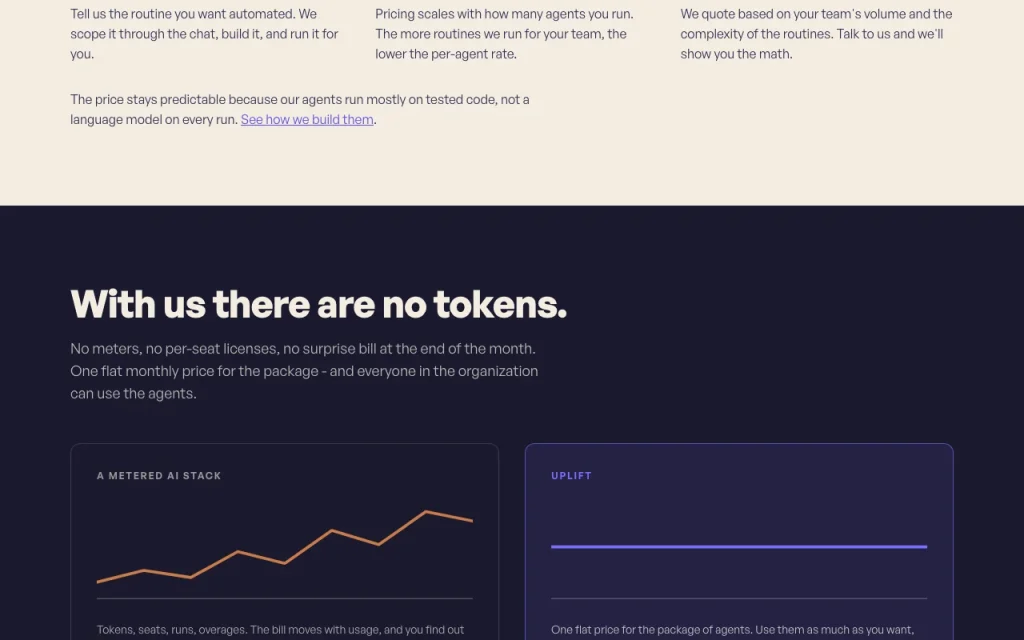Click the 'The price stays predictable' paragraph
Image resolution: width=1024 pixels, height=640 pixels.
[x=300, y=110]
